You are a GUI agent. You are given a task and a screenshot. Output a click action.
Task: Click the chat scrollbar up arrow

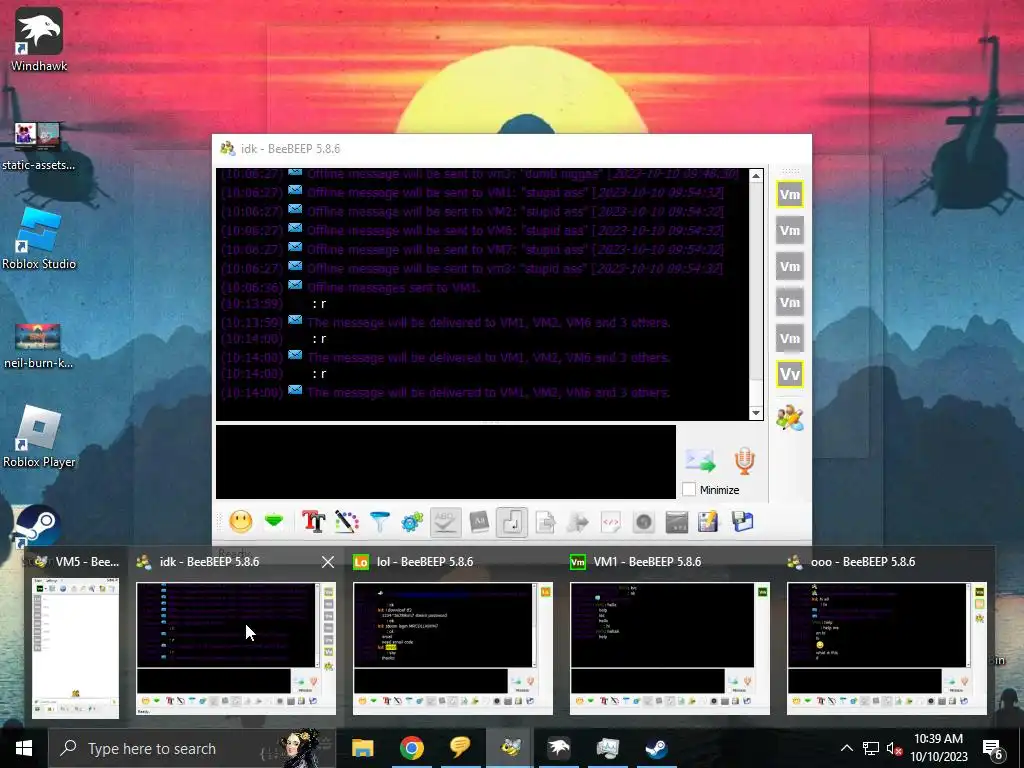(x=756, y=176)
